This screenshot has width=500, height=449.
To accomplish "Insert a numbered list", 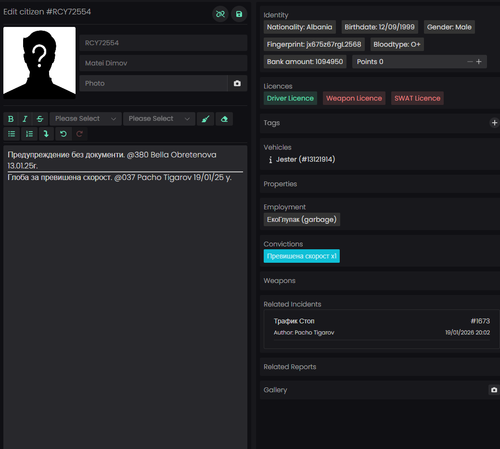I will (x=29, y=134).
